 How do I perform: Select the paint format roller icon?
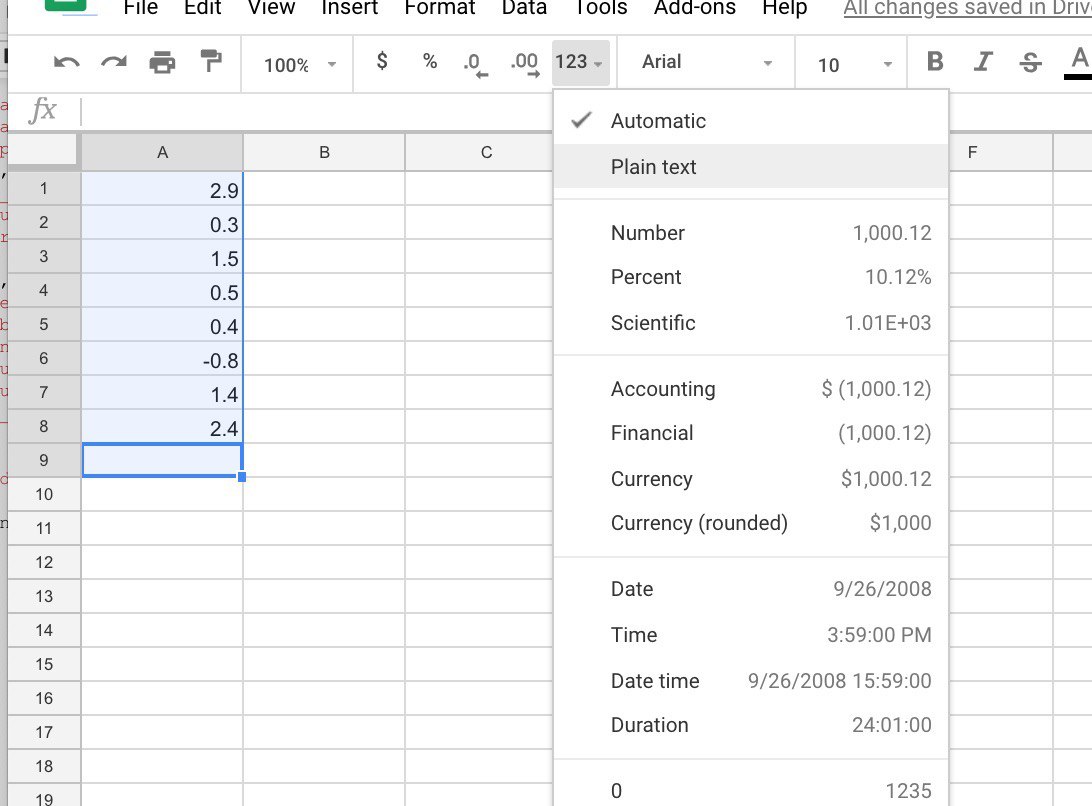(x=211, y=62)
